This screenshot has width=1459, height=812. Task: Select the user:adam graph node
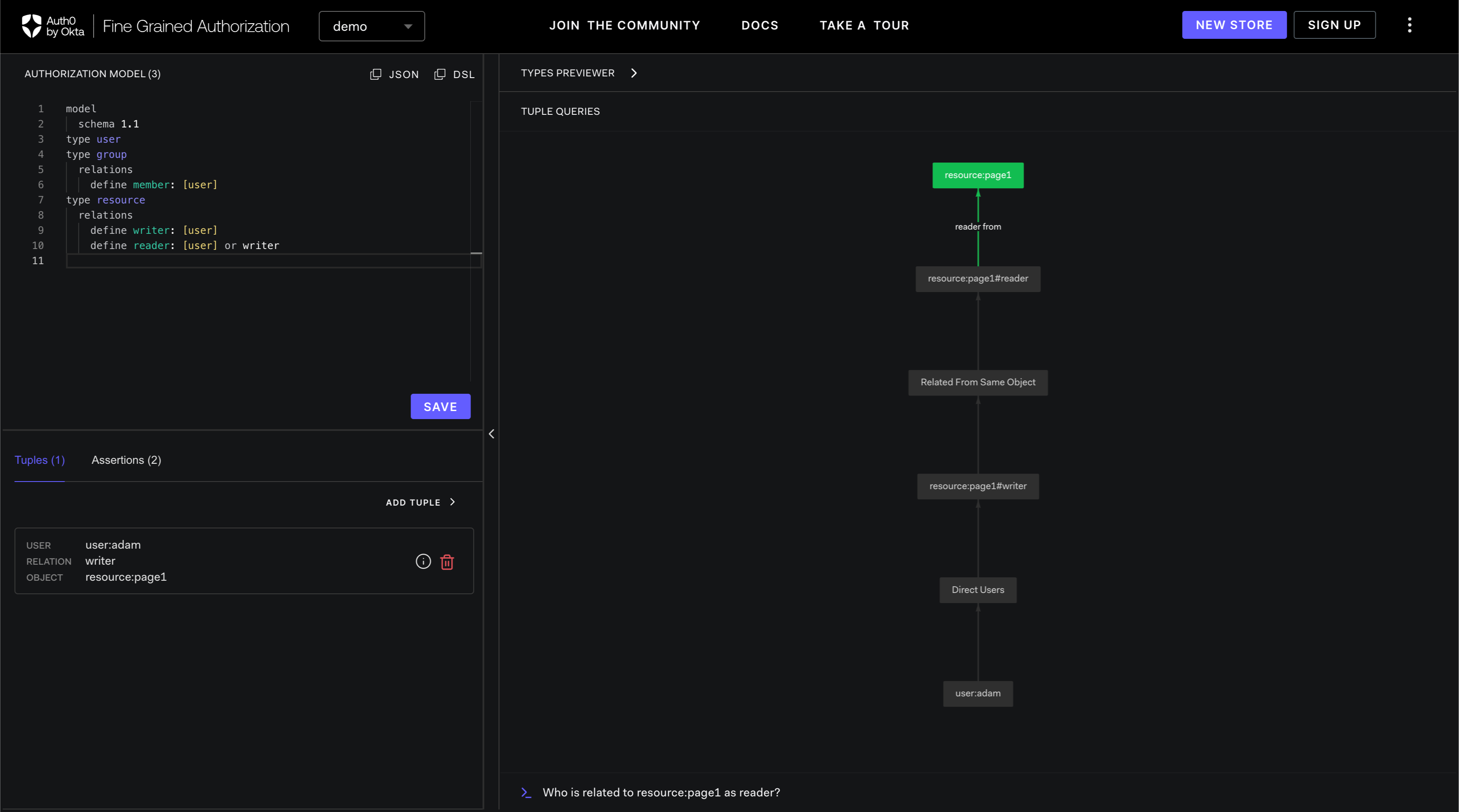point(977,693)
